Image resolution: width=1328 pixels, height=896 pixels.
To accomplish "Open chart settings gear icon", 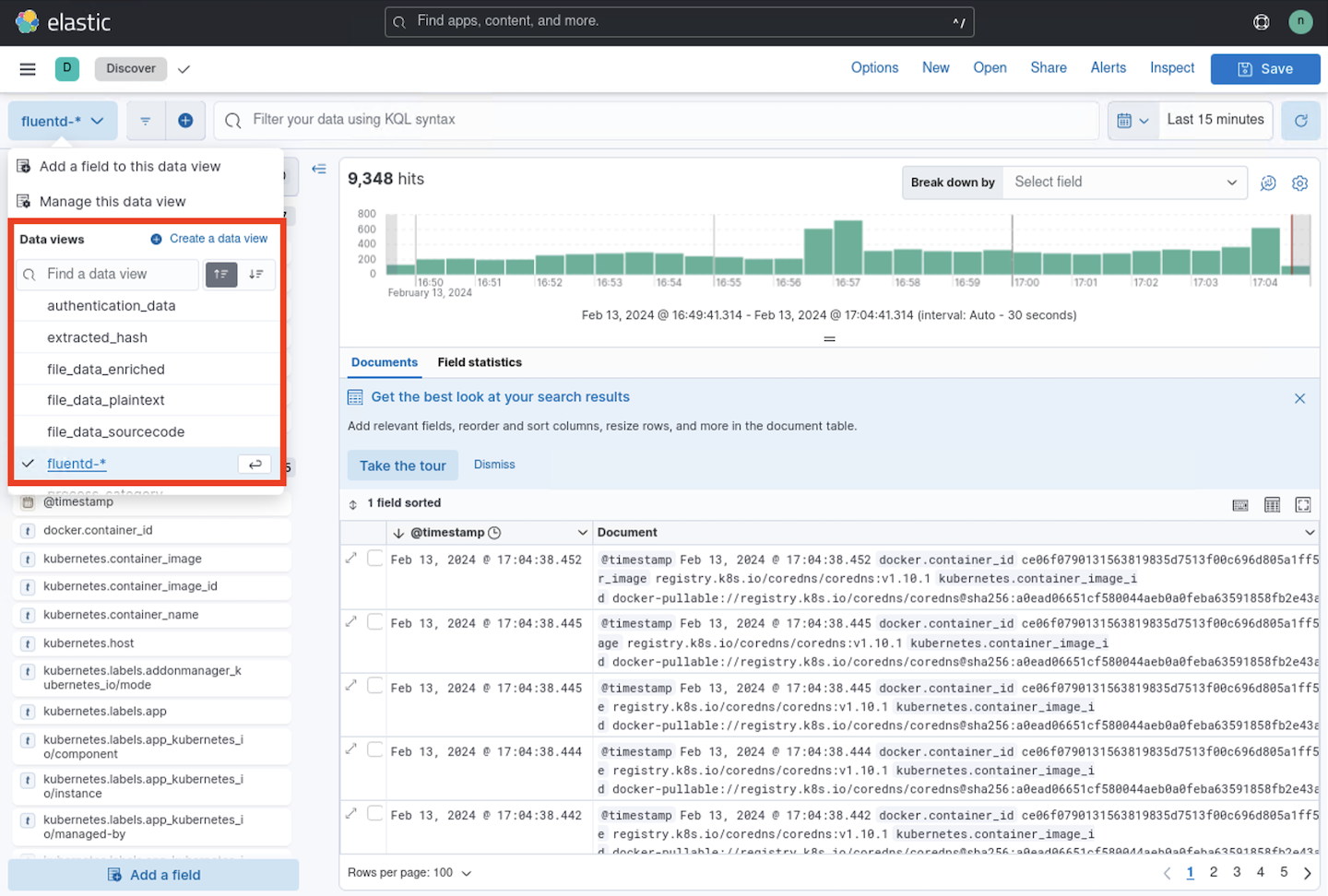I will (1300, 183).
